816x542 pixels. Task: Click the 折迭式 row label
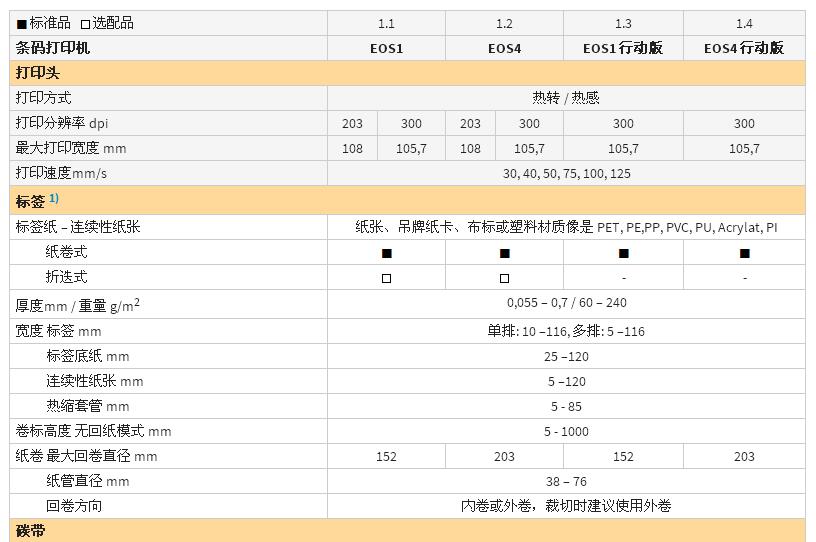66,277
